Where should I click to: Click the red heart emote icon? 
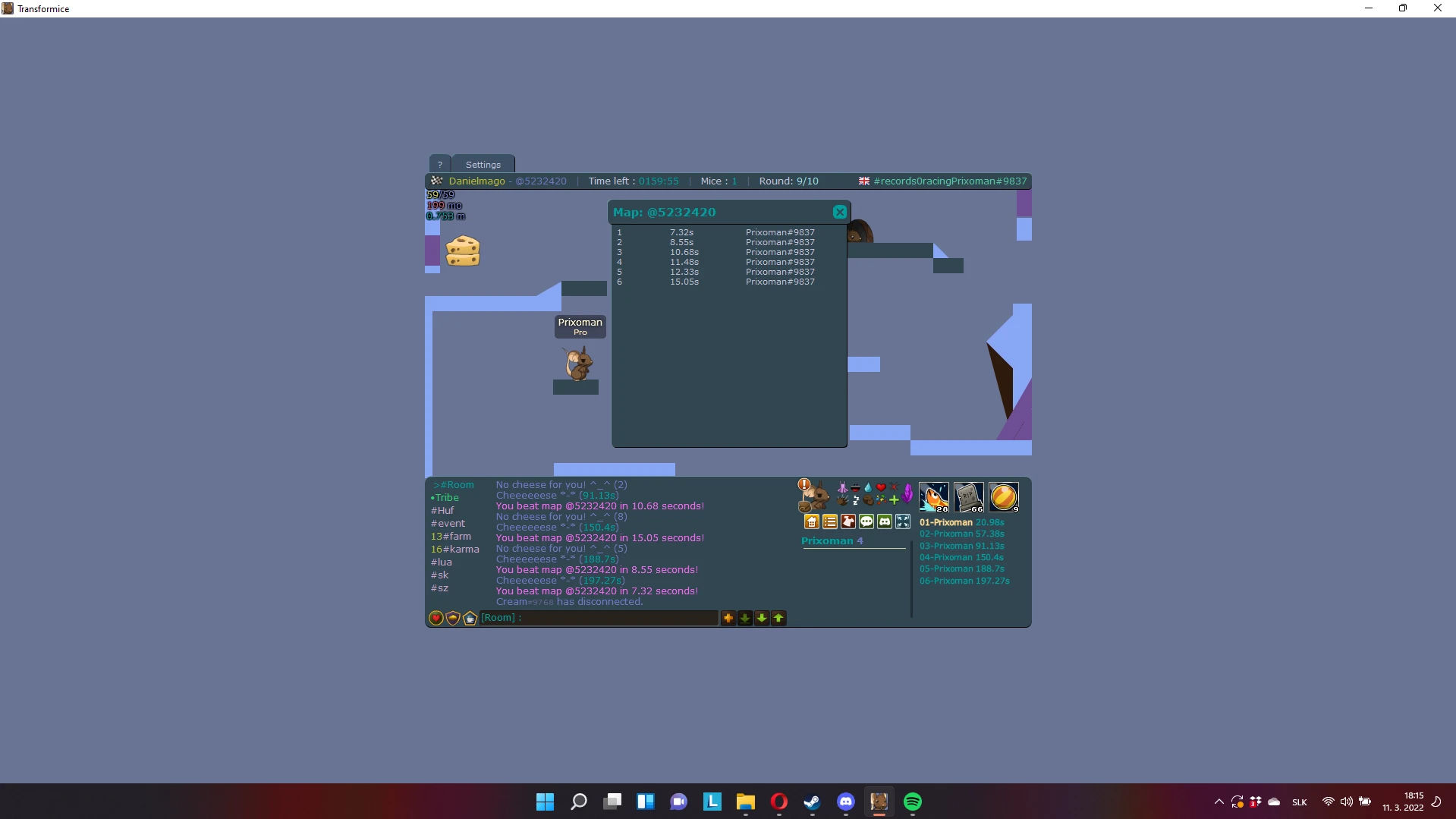point(881,487)
